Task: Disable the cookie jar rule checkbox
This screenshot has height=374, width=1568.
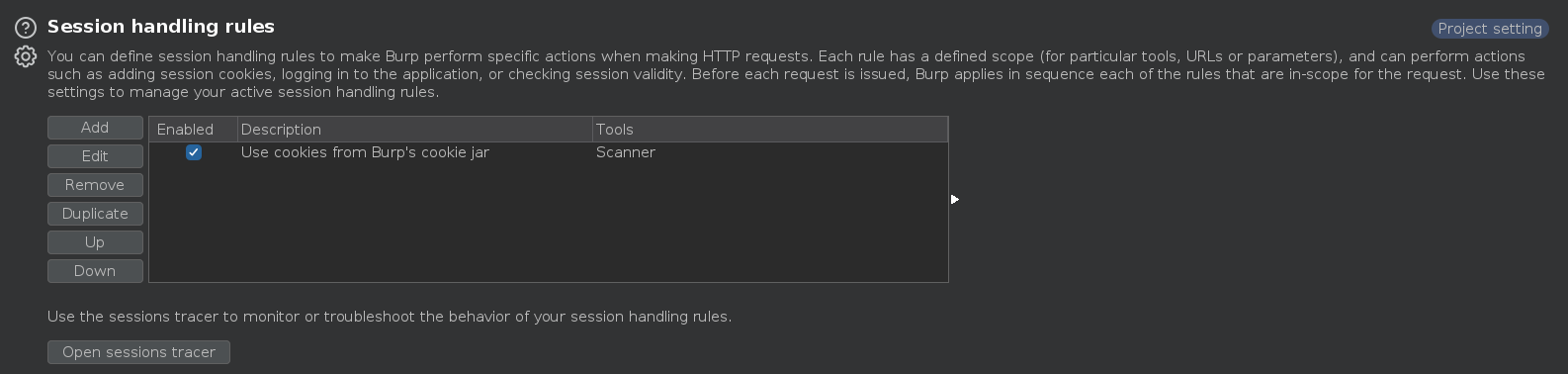Action: pos(194,152)
